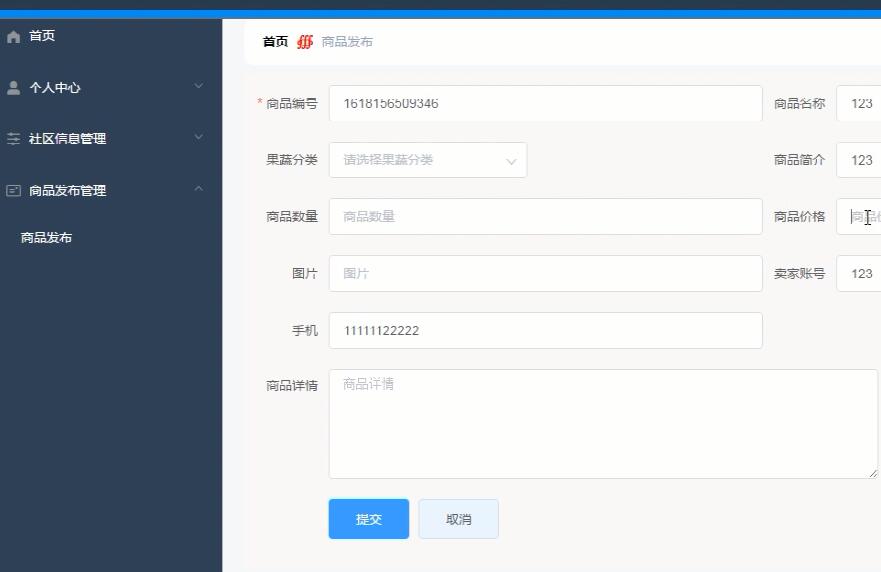
Task: Focus the 商品名称 input field
Action: pos(859,103)
